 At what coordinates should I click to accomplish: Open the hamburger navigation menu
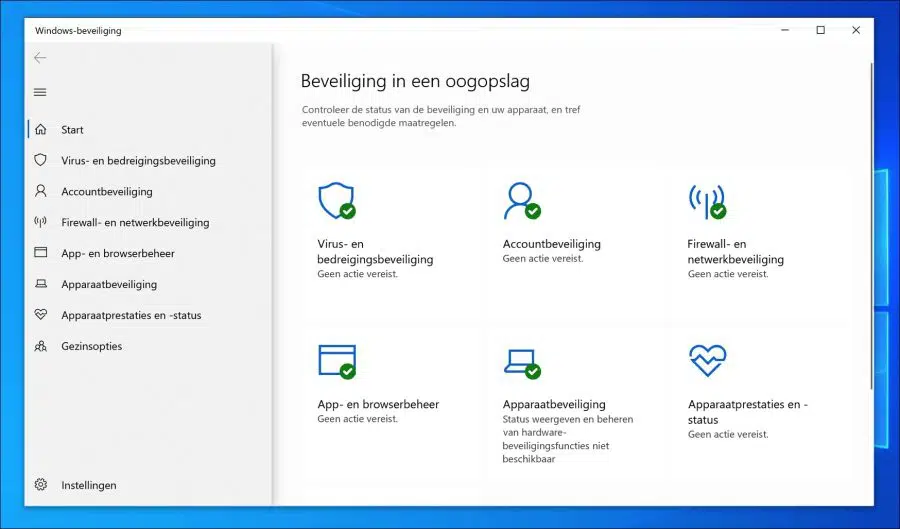(40, 92)
